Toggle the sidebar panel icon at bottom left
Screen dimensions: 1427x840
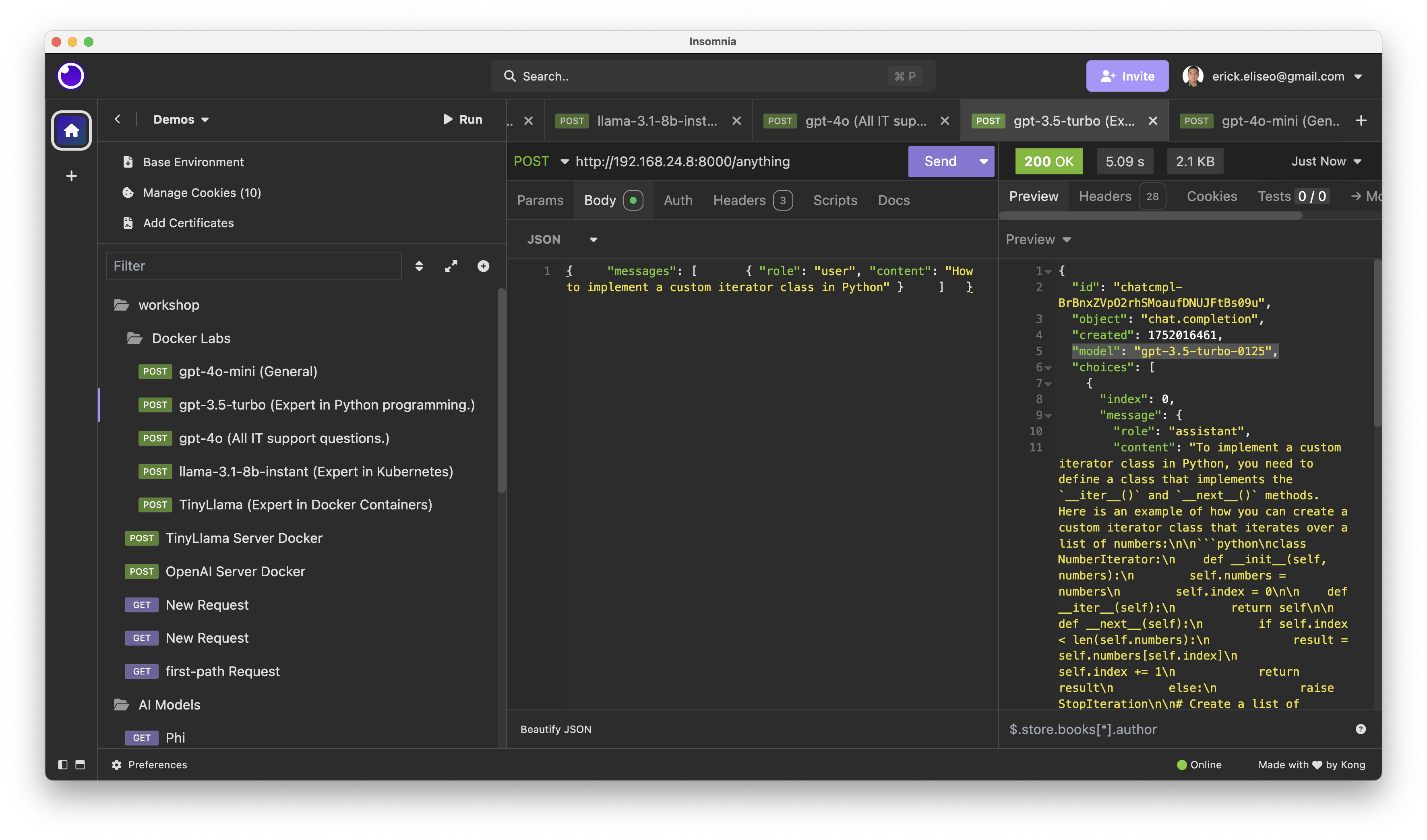click(x=63, y=765)
